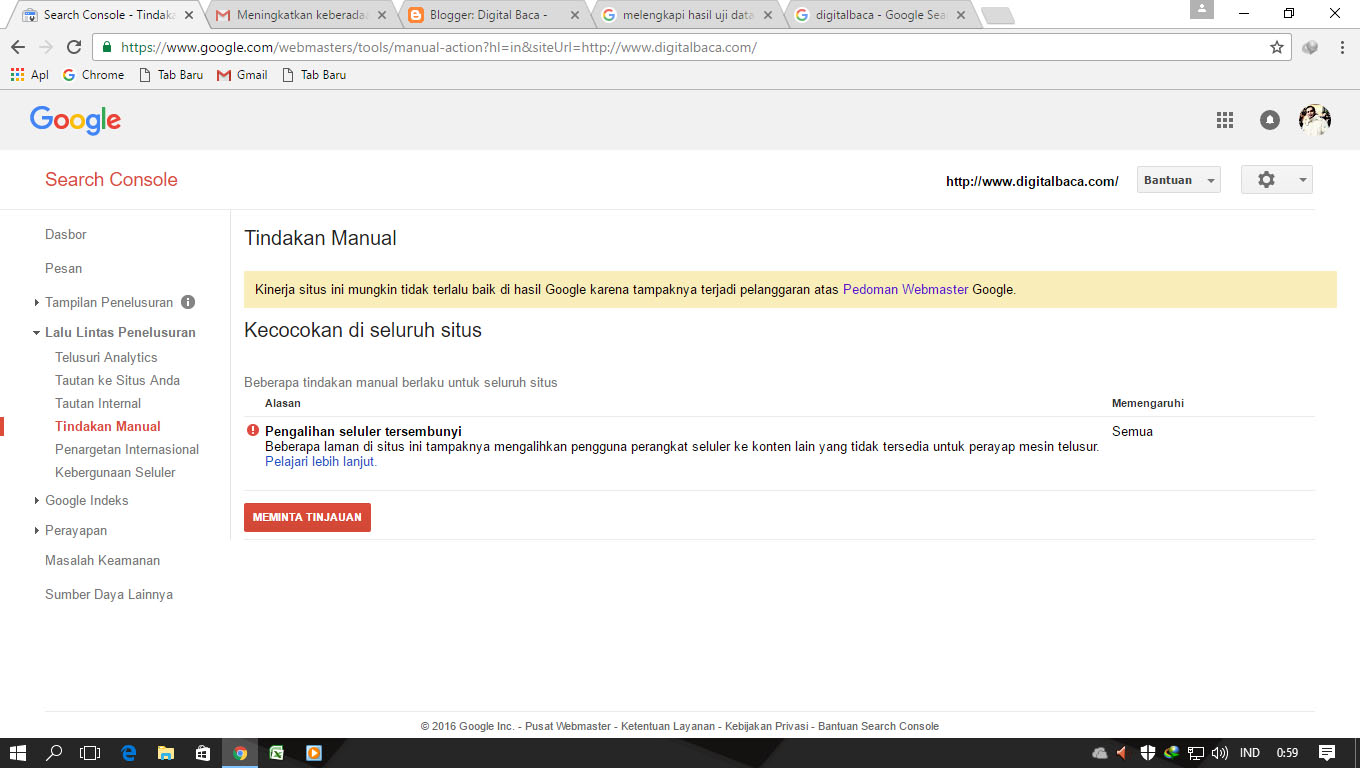Open the new tab button

point(997,15)
